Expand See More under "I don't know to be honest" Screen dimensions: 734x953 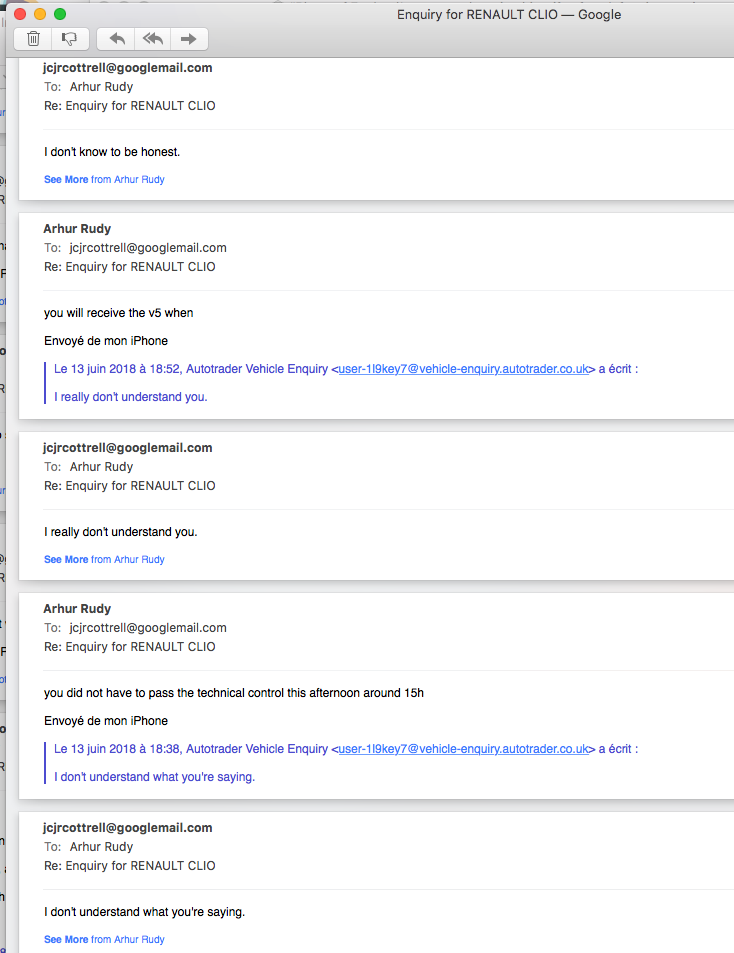pyautogui.click(x=66, y=180)
